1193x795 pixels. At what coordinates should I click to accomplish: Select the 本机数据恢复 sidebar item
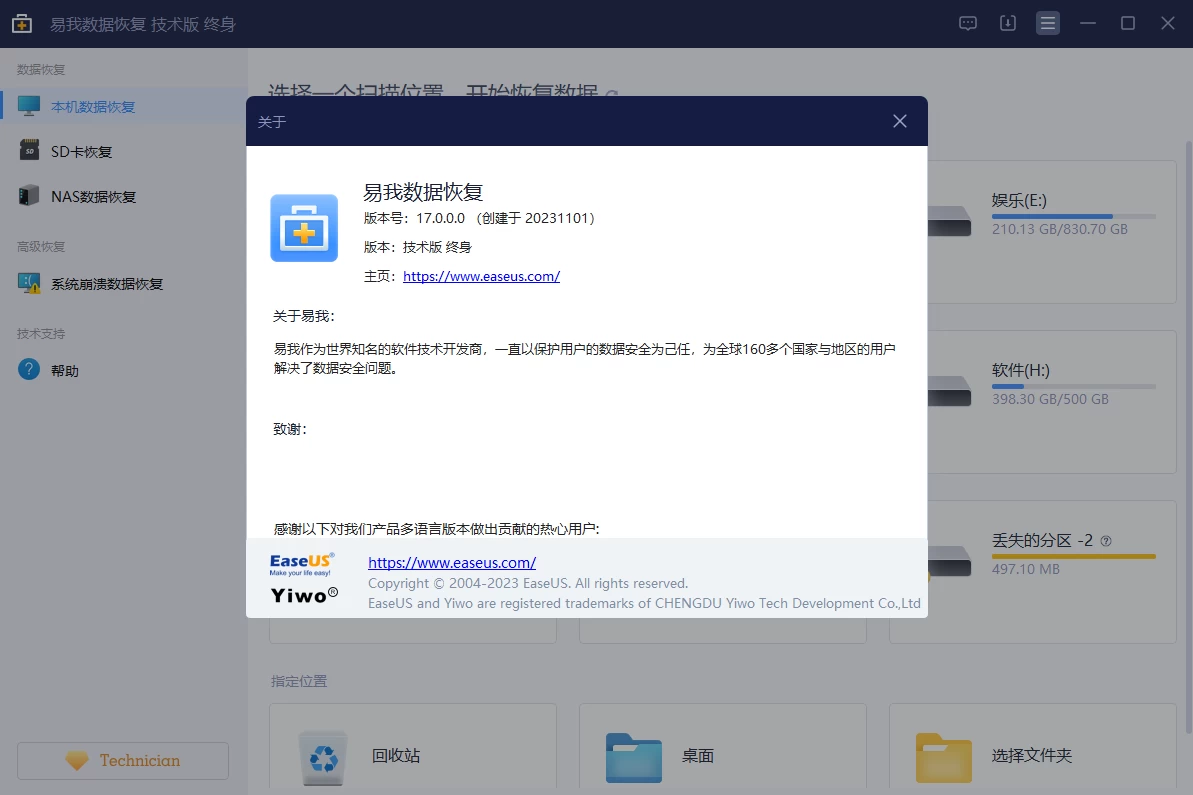click(x=124, y=107)
